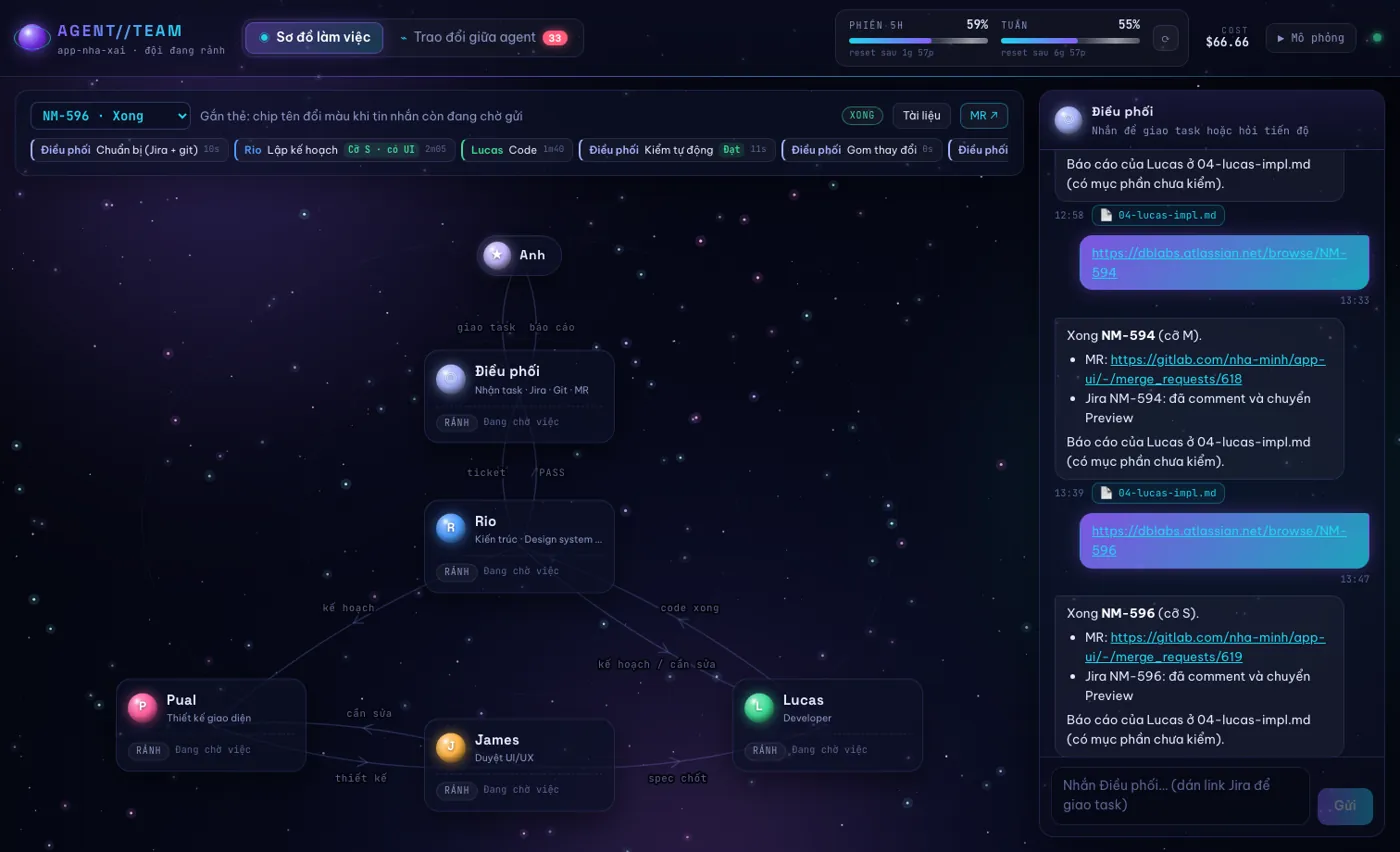The height and width of the screenshot is (852, 1400).
Task: Open the dblabs Jira link for NM-596
Action: point(1219,540)
